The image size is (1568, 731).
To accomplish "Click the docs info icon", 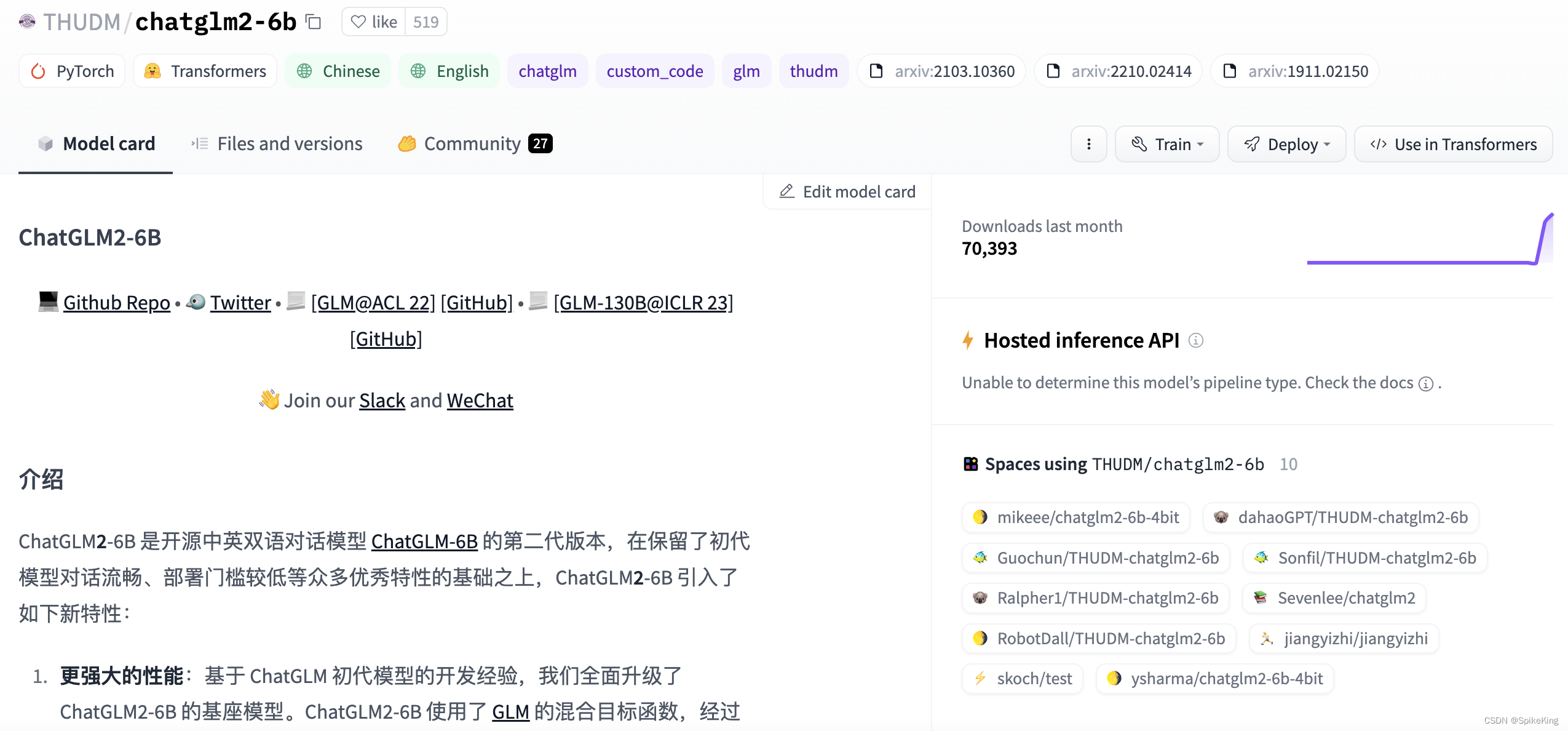I will pyautogui.click(x=1426, y=384).
